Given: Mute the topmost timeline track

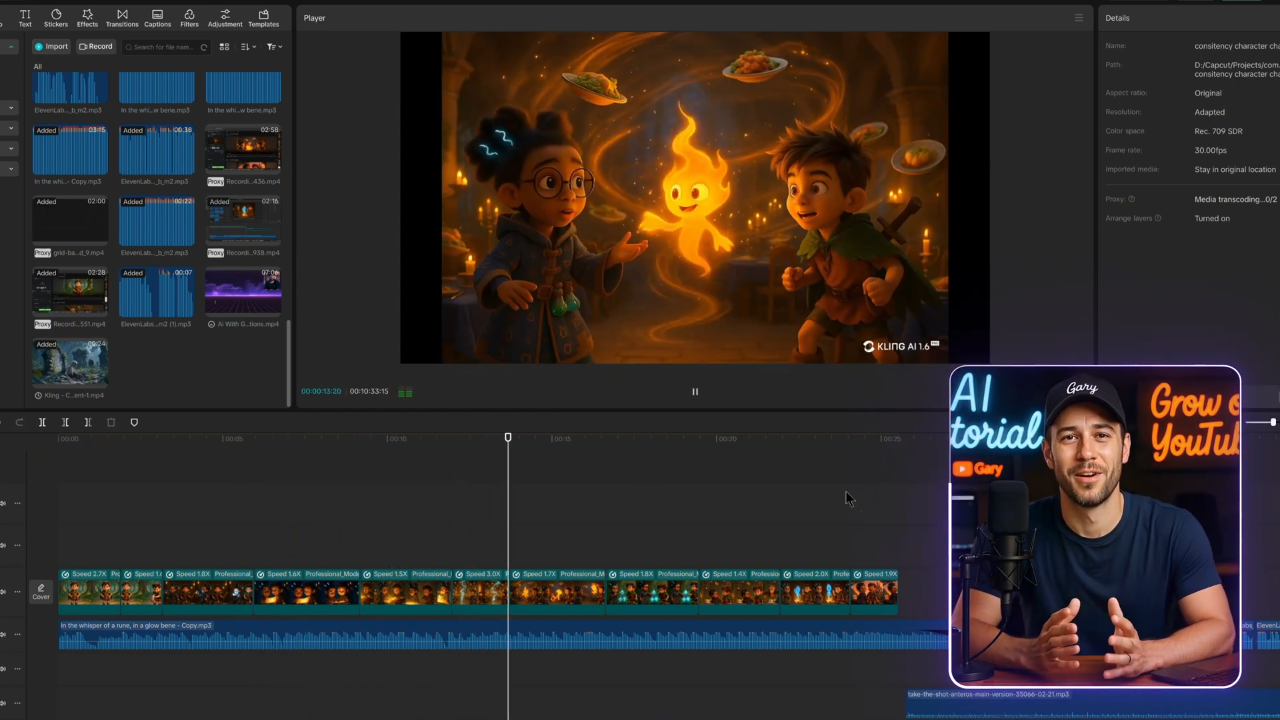Looking at the screenshot, I should point(3,503).
